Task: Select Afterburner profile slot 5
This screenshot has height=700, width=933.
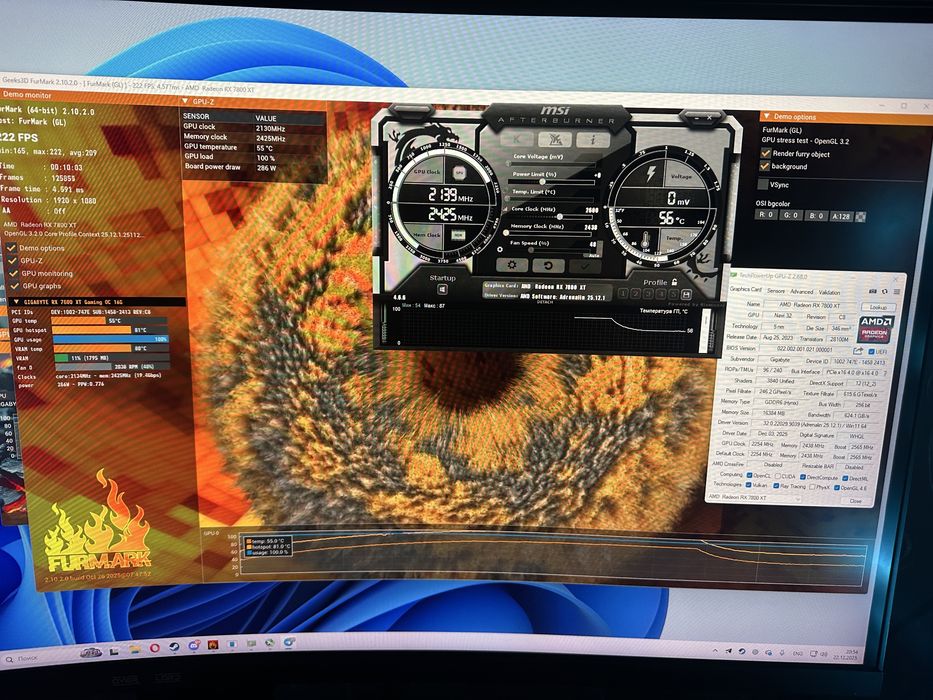Action: click(673, 294)
